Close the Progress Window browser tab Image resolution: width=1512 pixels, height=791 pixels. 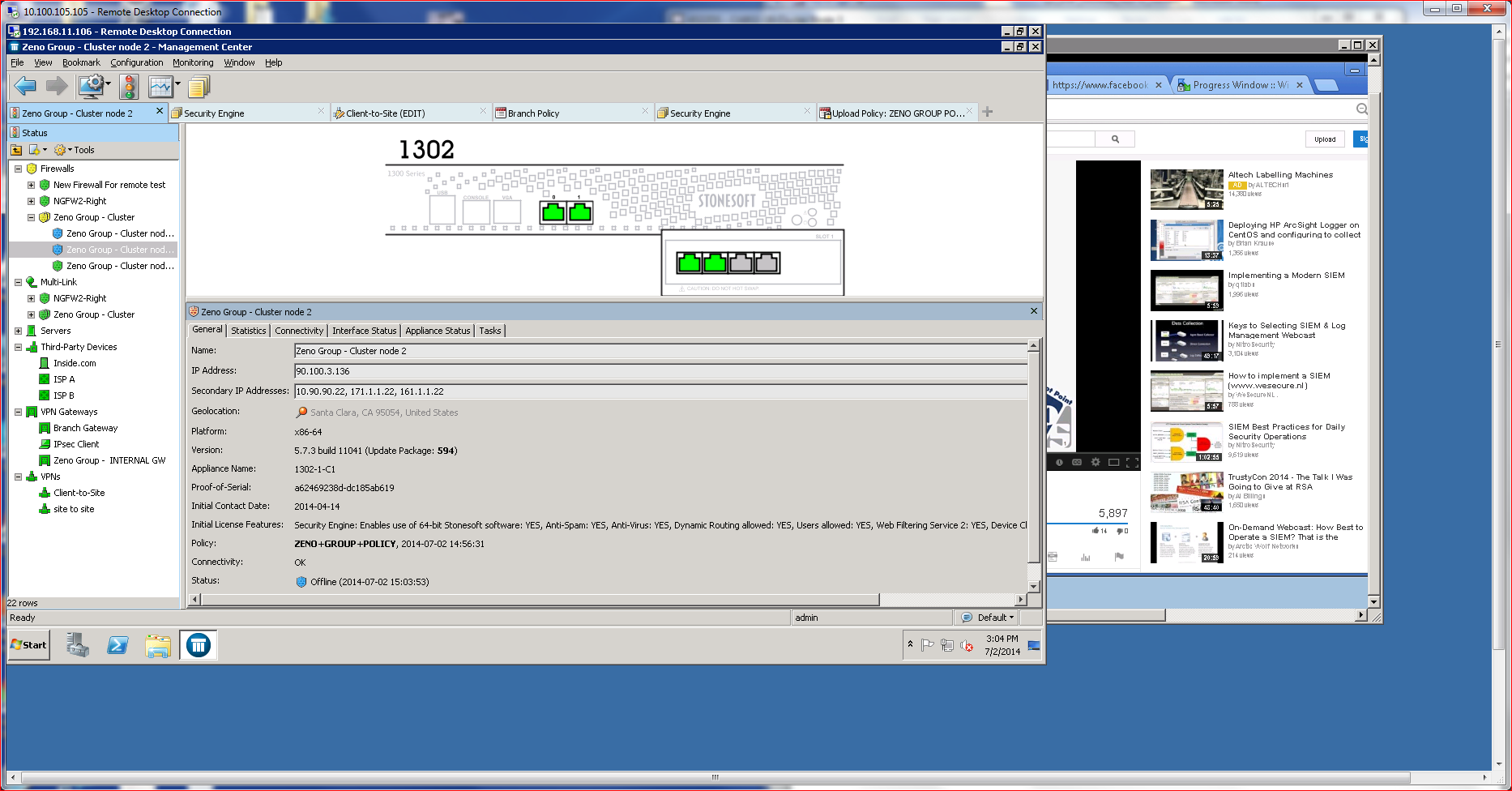click(x=1300, y=85)
